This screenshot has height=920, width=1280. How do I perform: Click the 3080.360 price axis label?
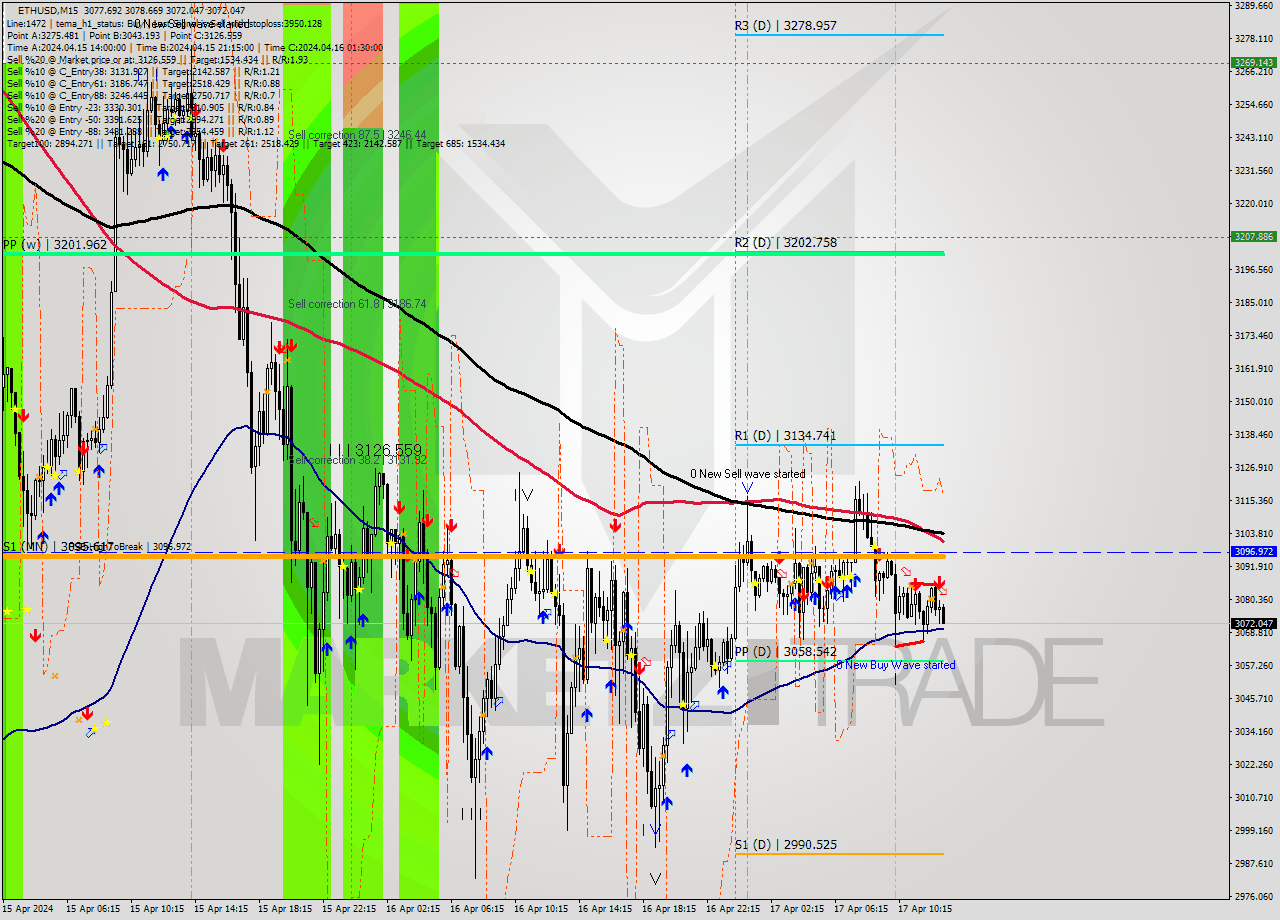(x=1253, y=599)
